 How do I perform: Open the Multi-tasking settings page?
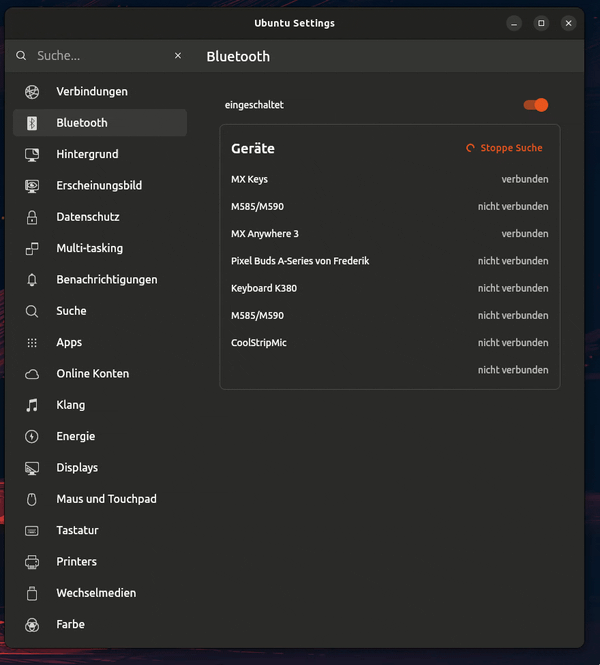[x=100, y=248]
